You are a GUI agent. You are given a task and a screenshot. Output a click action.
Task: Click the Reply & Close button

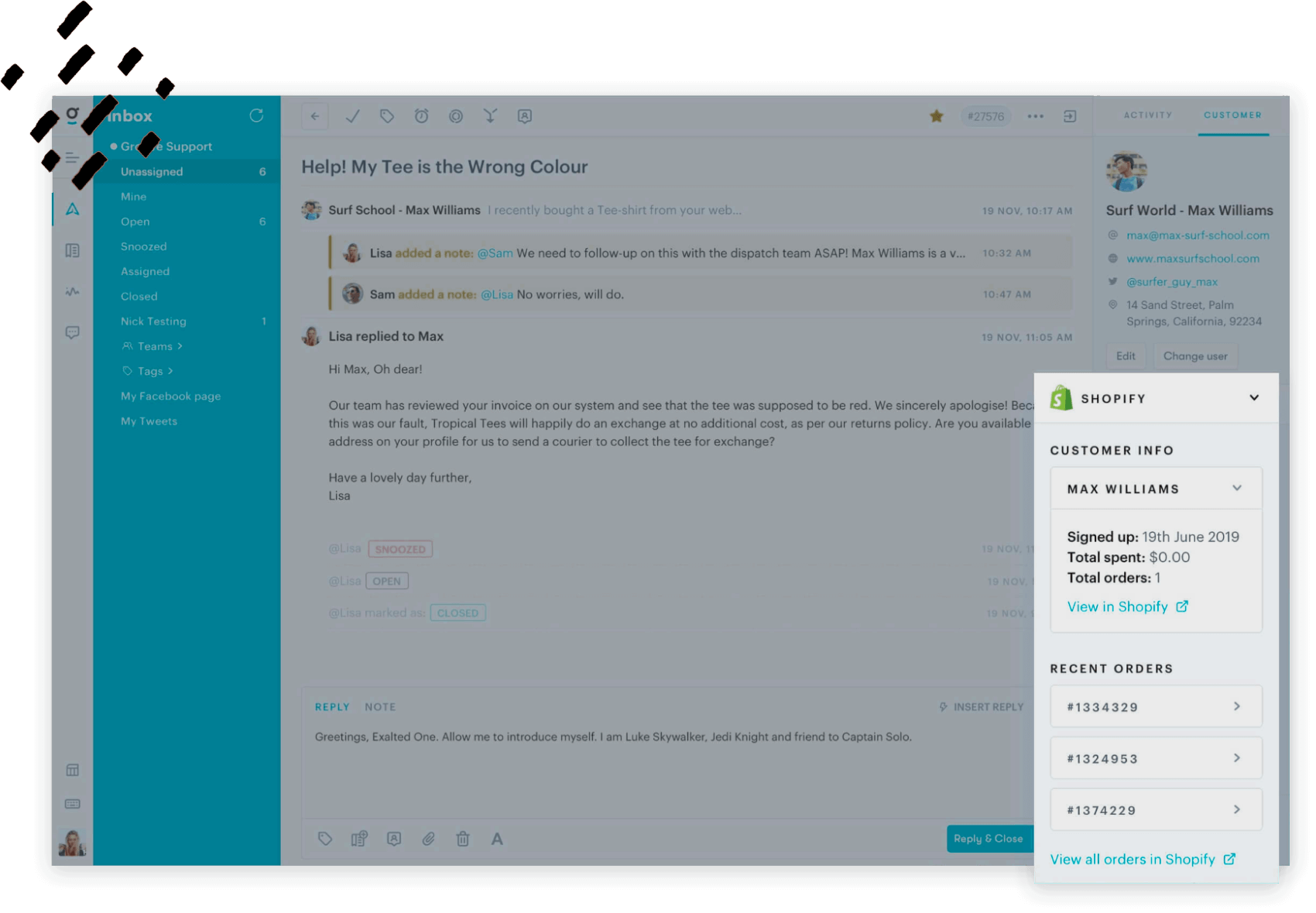[990, 839]
